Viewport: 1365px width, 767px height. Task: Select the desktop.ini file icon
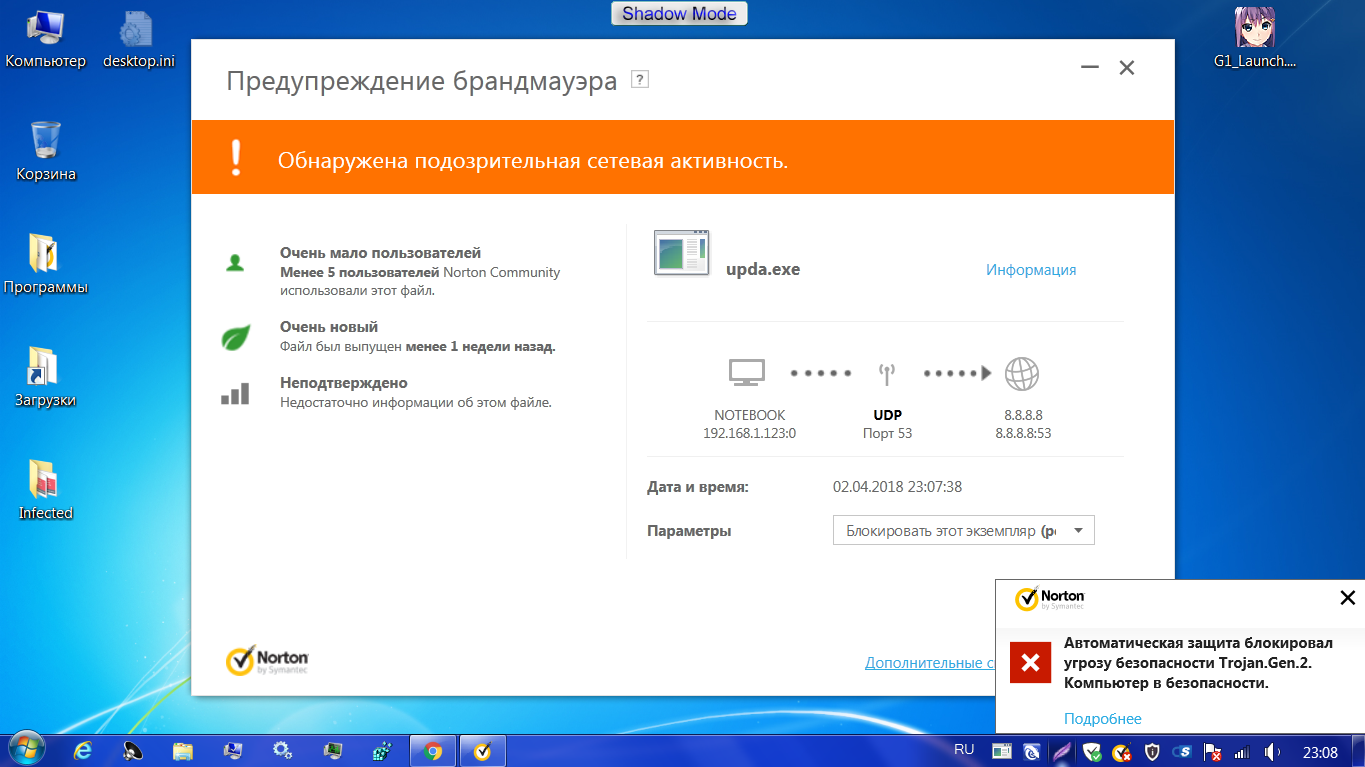(x=138, y=40)
